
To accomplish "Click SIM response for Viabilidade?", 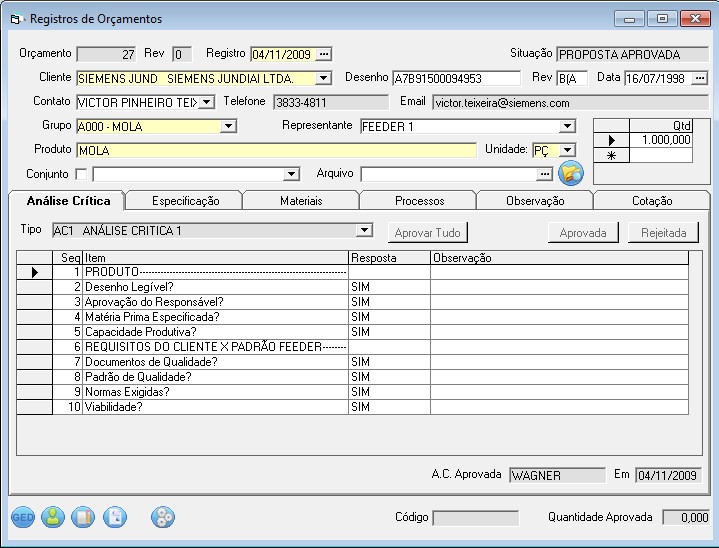I will [389, 407].
